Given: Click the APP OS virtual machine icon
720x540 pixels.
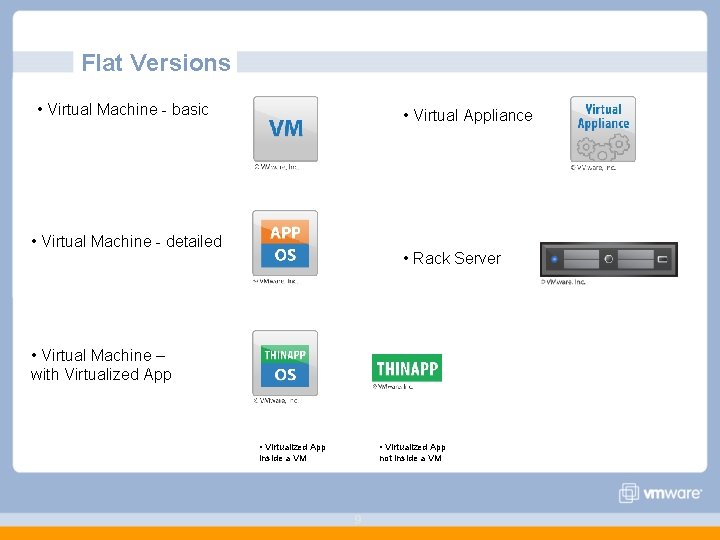Looking at the screenshot, I should (285, 243).
